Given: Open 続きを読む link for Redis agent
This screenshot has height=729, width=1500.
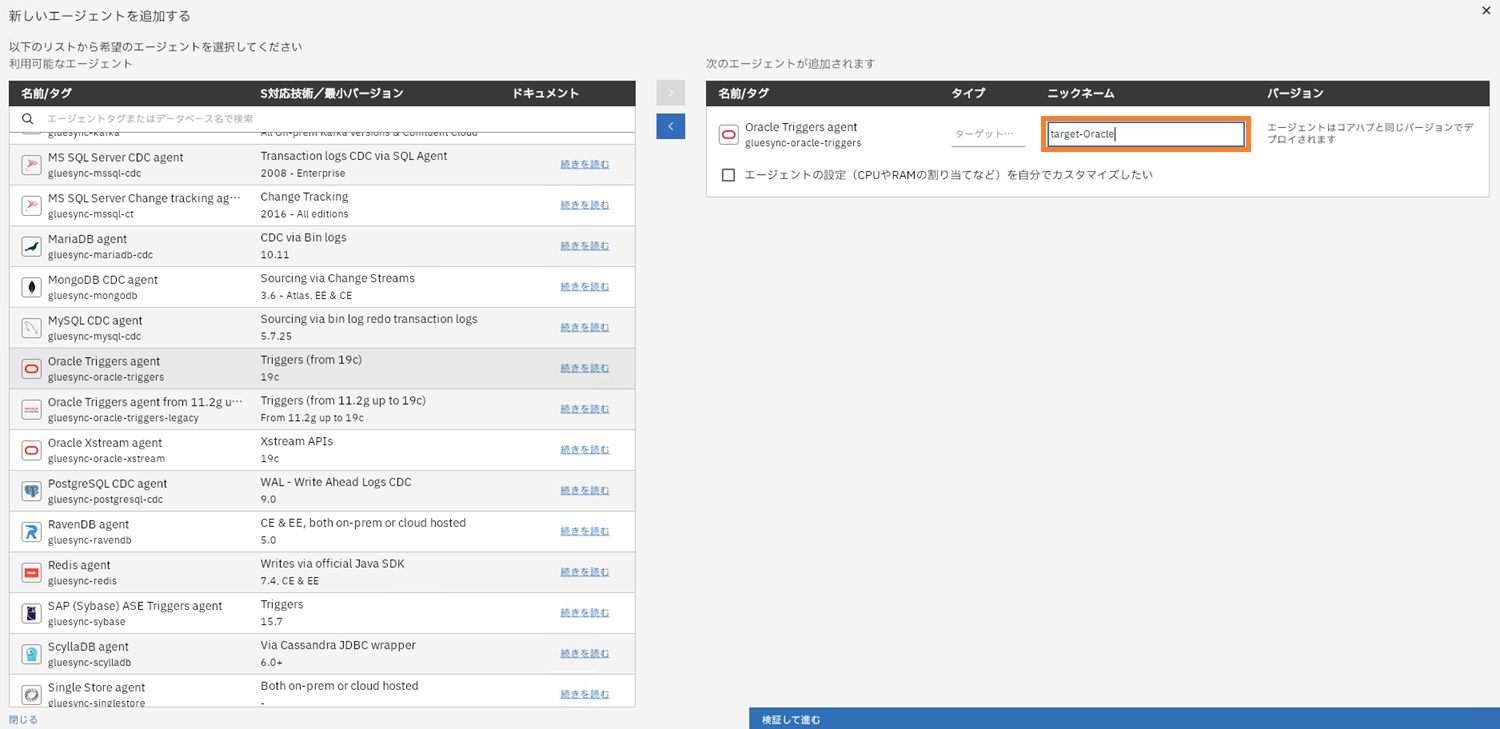Looking at the screenshot, I should click(x=584, y=572).
